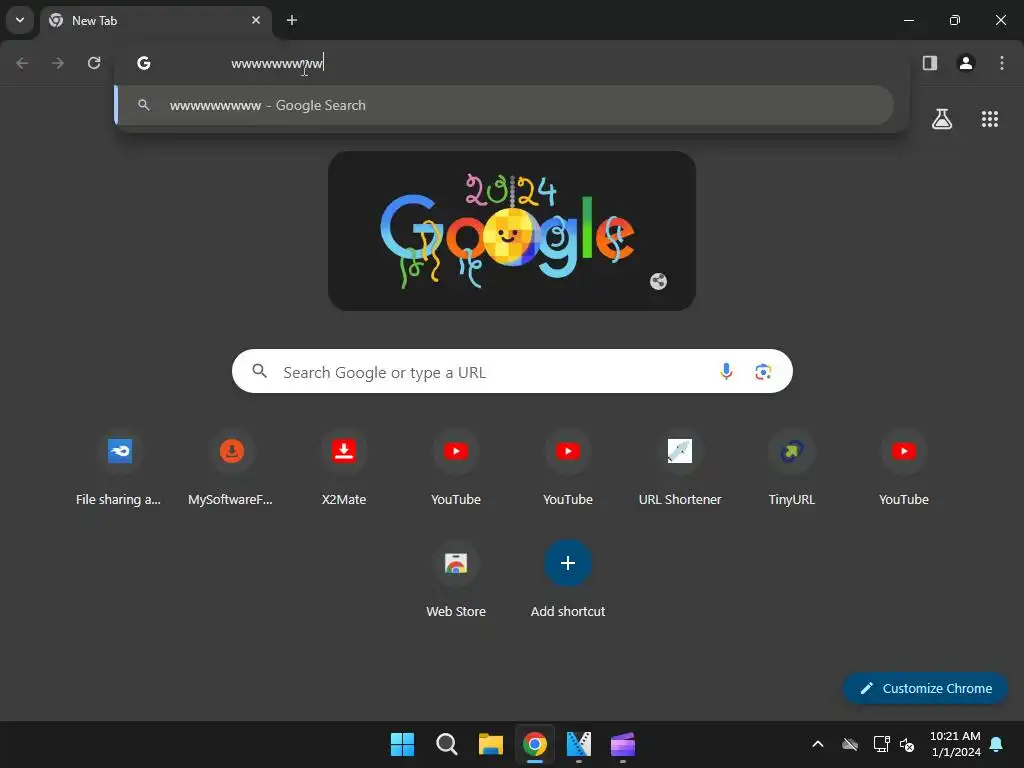Open the YouTube shortcut next to X2Mate

pos(456,469)
